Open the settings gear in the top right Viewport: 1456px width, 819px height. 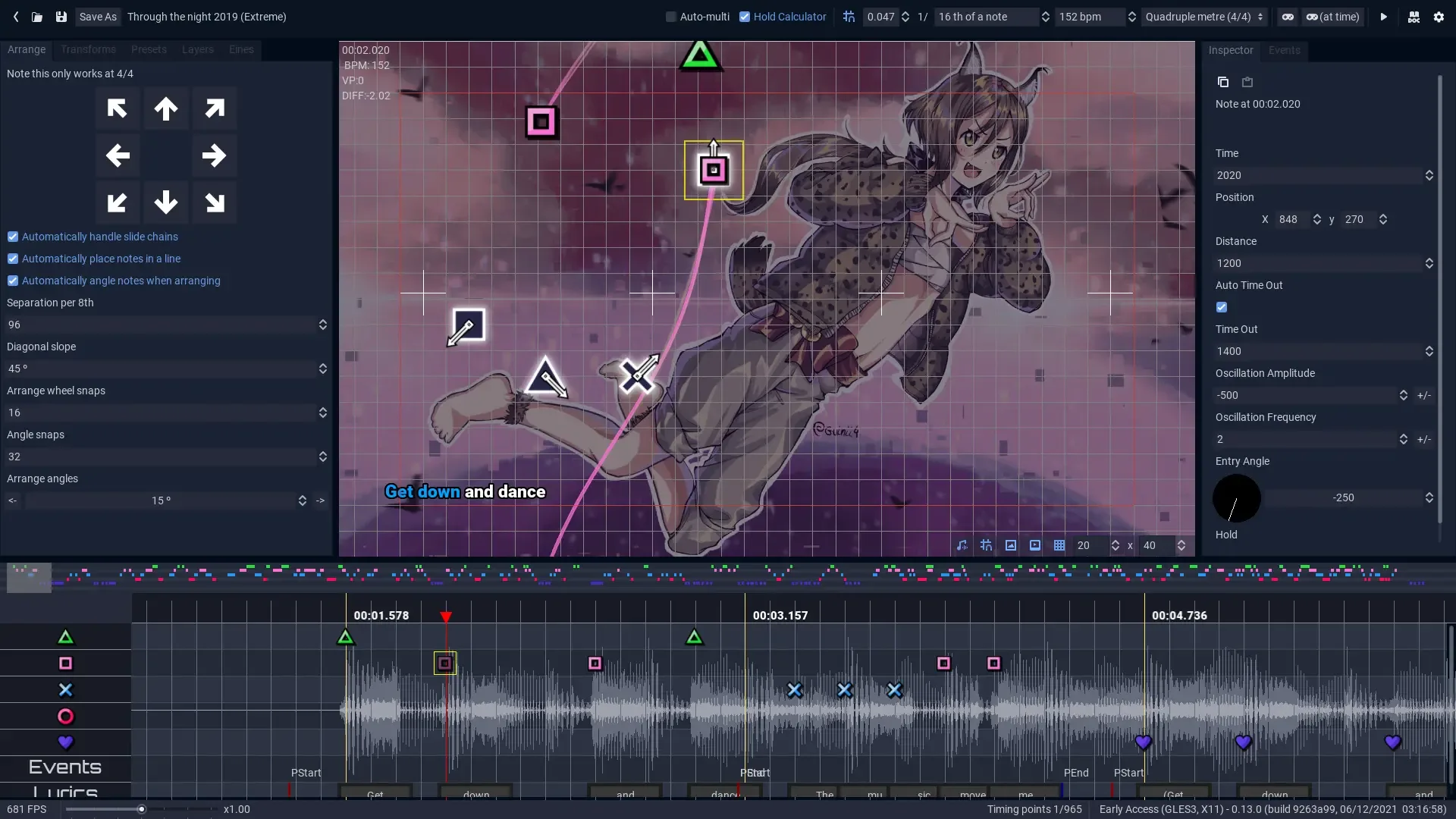point(1439,17)
